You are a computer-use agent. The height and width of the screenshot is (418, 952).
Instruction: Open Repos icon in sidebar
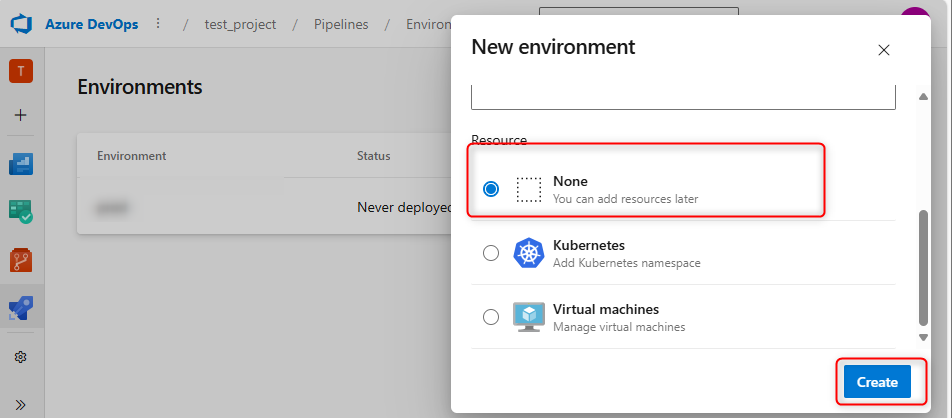click(21, 260)
